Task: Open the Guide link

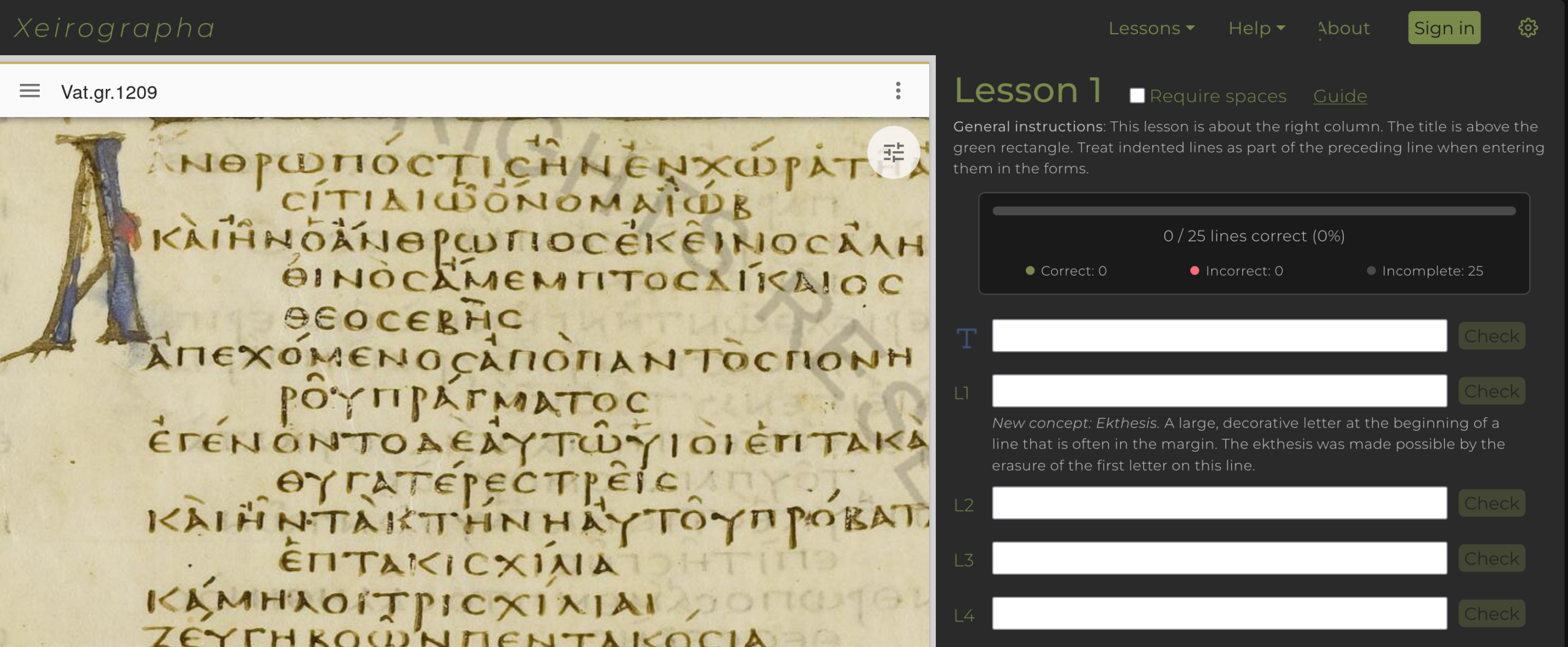Action: [1340, 96]
